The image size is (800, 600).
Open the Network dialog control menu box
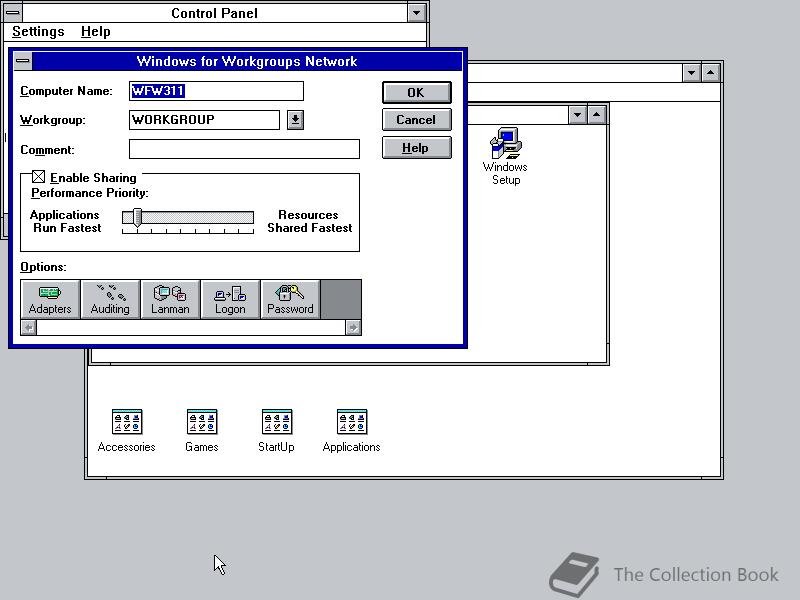pos(22,61)
